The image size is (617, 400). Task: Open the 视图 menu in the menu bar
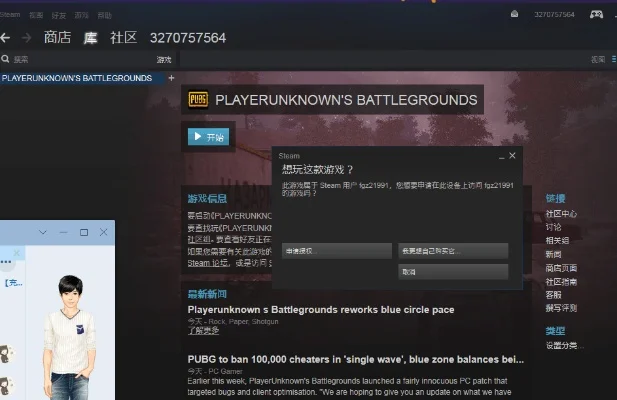36,15
